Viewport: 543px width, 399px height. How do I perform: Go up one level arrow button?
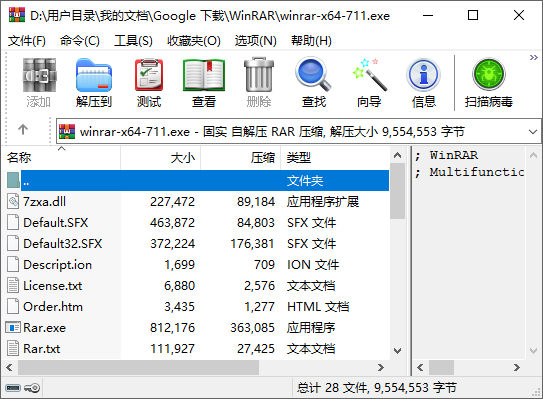pos(23,130)
